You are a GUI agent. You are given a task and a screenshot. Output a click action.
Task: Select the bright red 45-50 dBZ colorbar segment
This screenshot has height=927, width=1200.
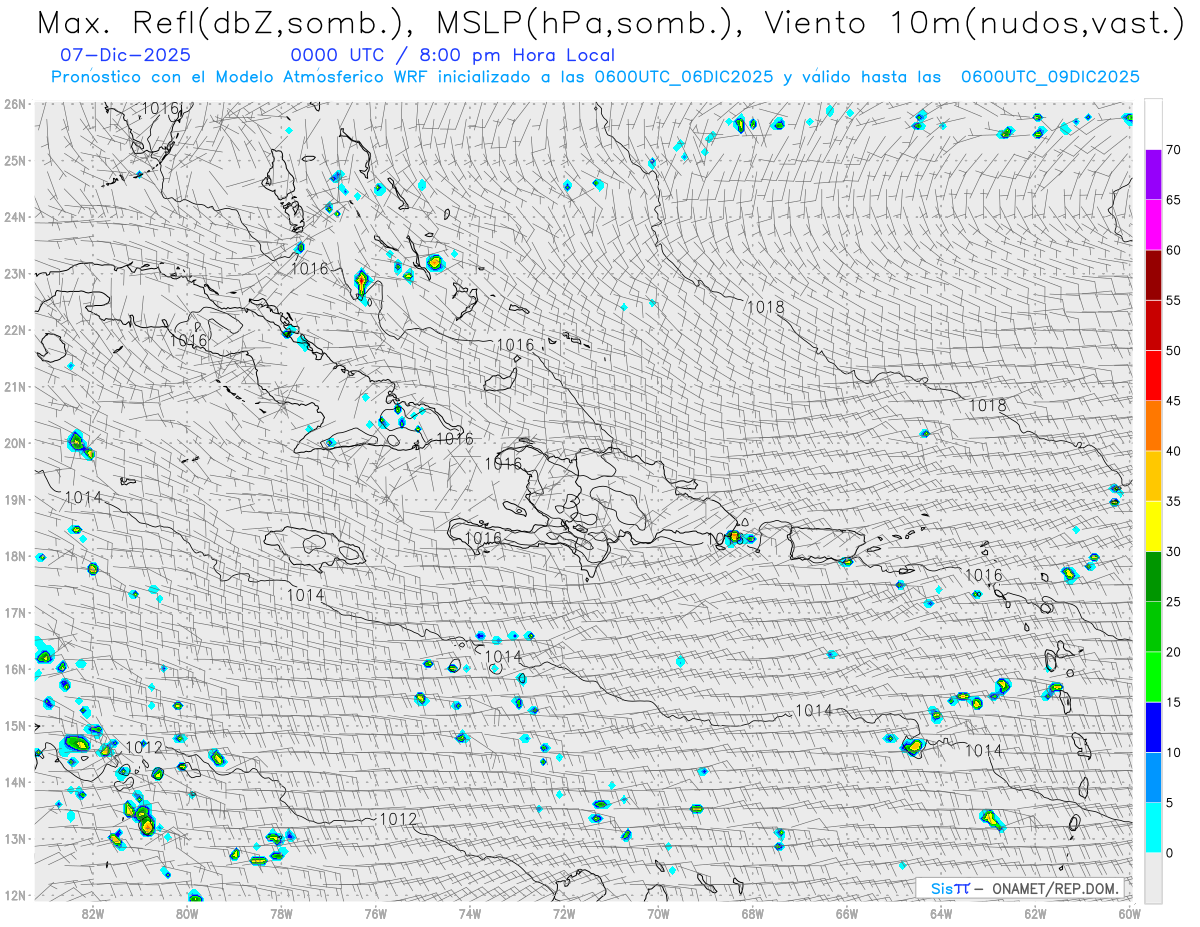[x=1154, y=375]
